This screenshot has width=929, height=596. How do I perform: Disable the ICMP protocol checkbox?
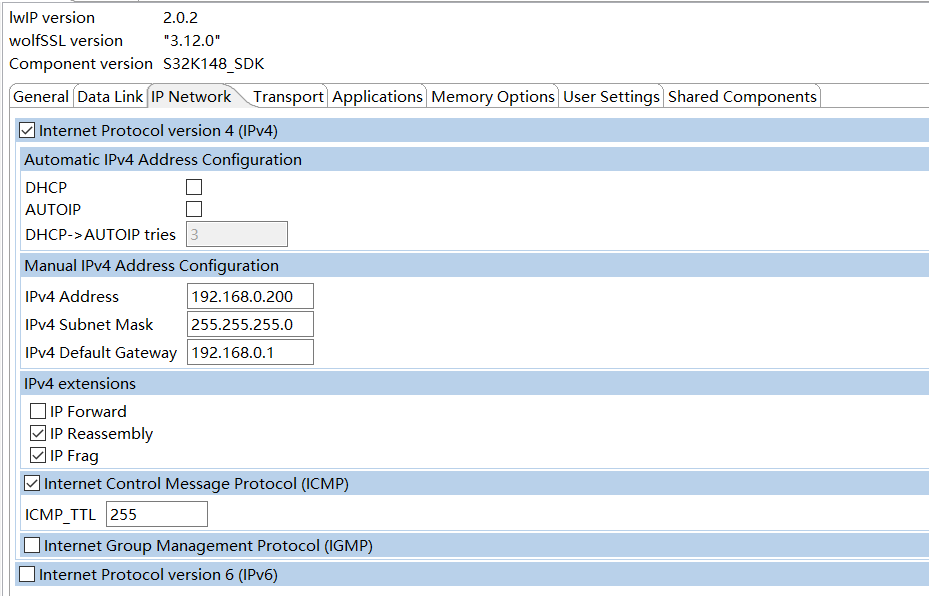32,484
